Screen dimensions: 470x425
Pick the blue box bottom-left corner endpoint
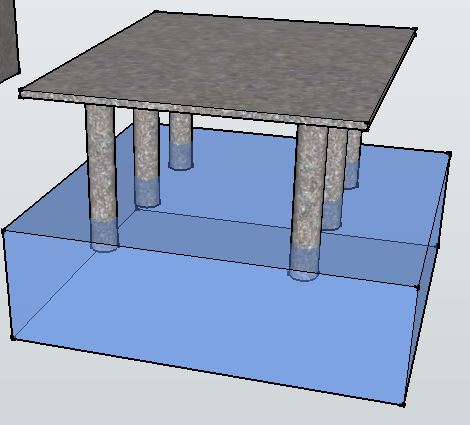(13, 338)
